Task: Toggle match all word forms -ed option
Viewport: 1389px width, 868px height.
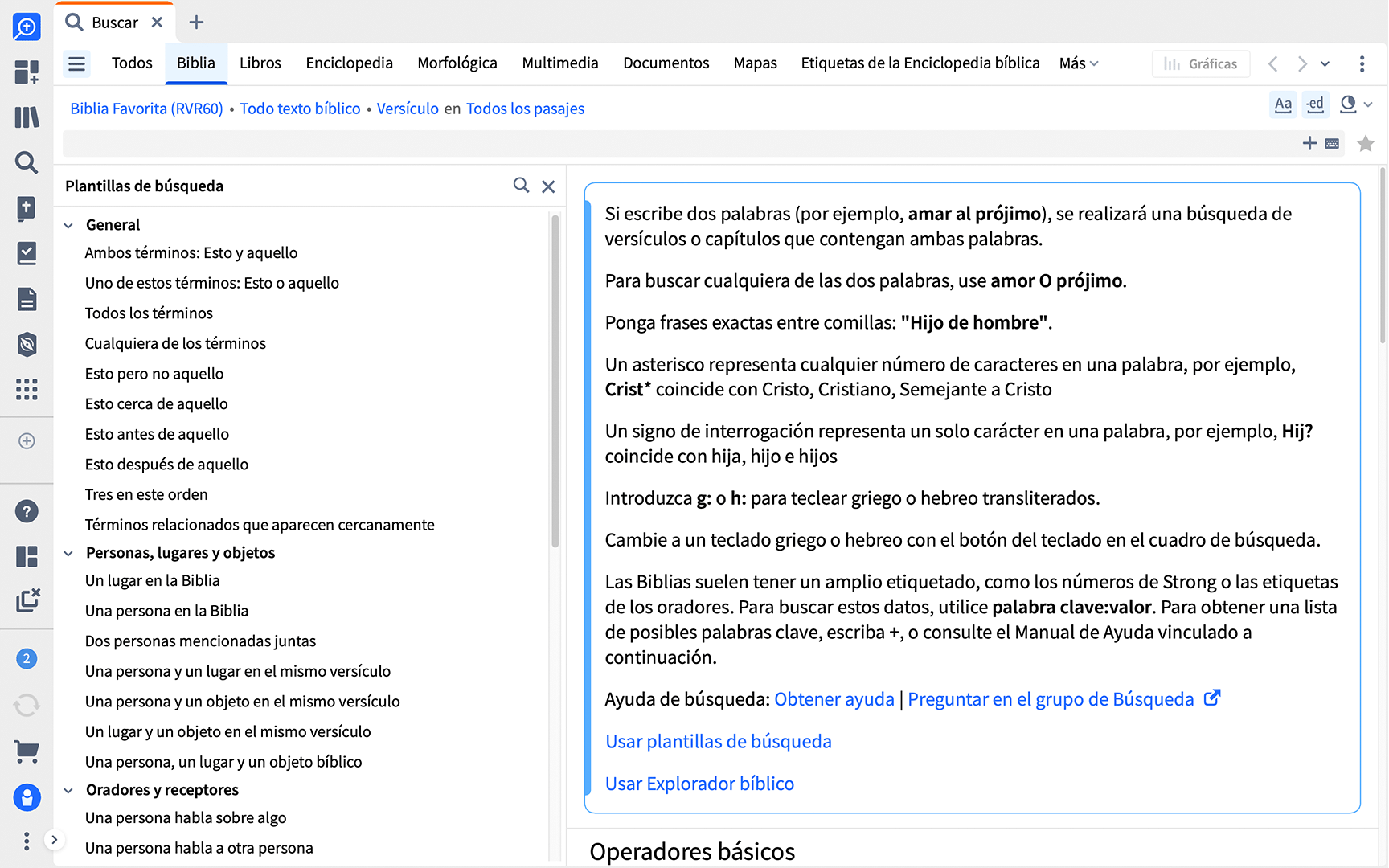Action: (1315, 104)
